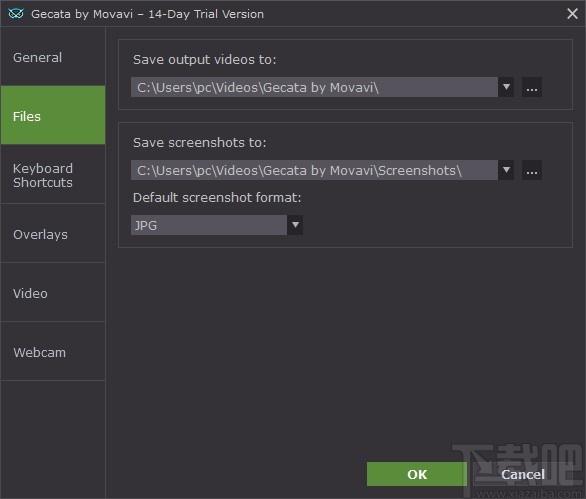This screenshot has width=586, height=499.
Task: Click the output videos path field
Action: [x=314, y=87]
